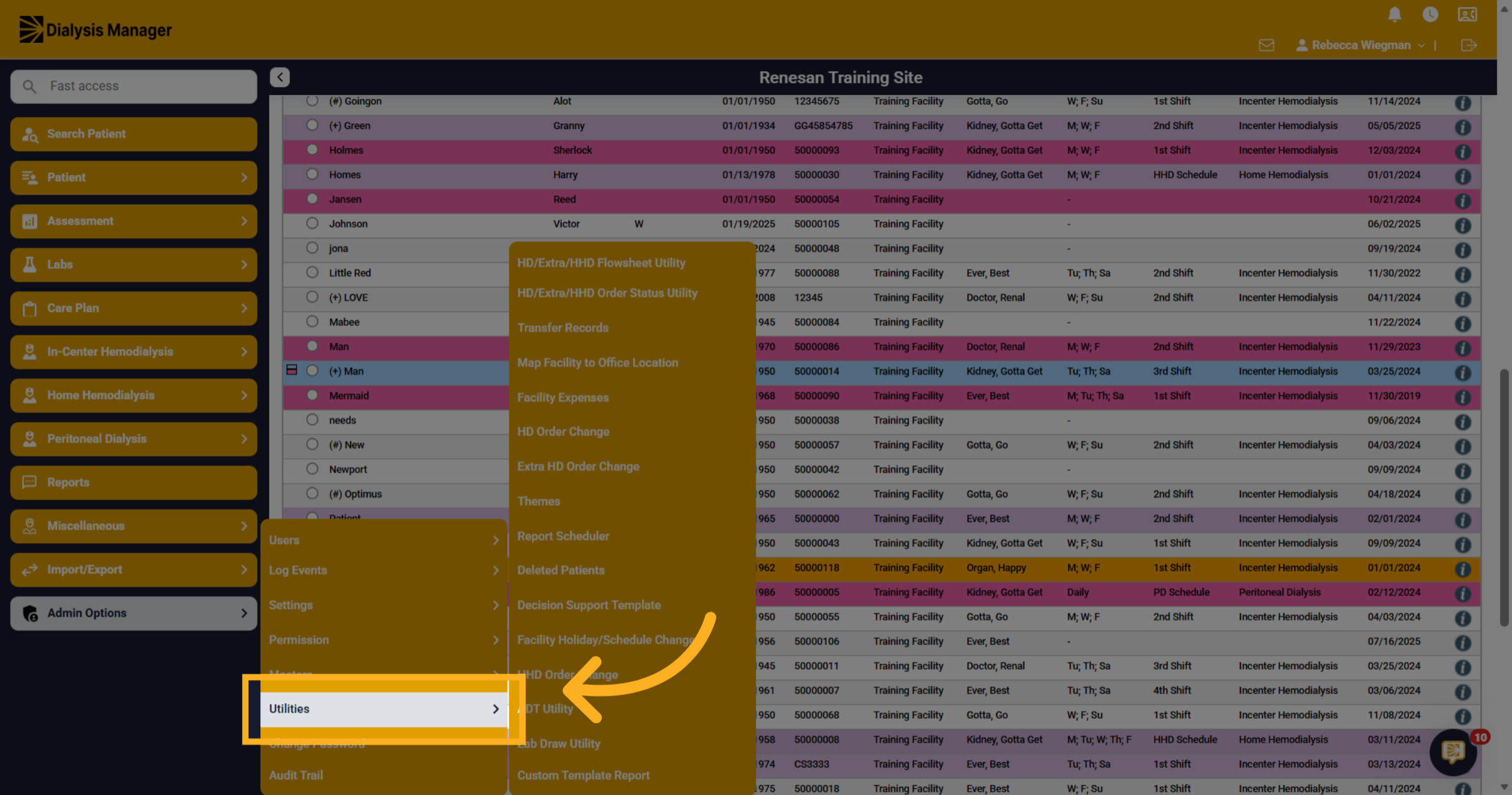Open info icon for Jansen row

coord(1463,201)
